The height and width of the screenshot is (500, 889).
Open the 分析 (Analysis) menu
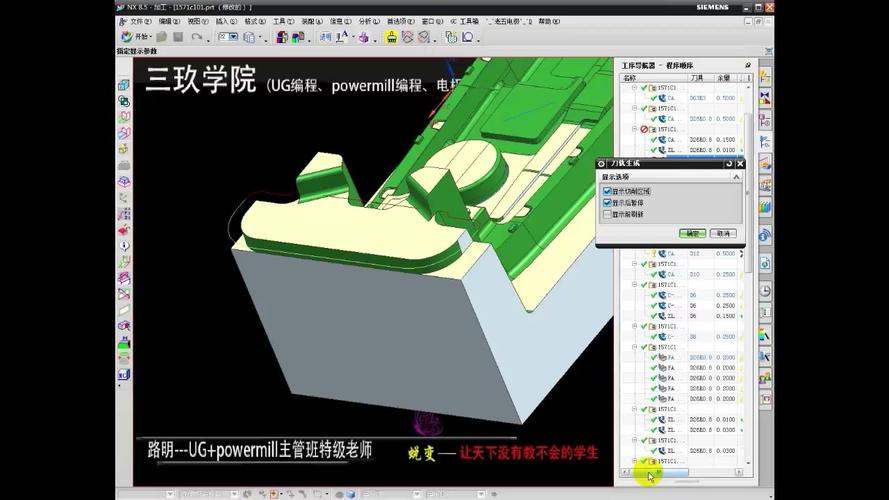366,21
